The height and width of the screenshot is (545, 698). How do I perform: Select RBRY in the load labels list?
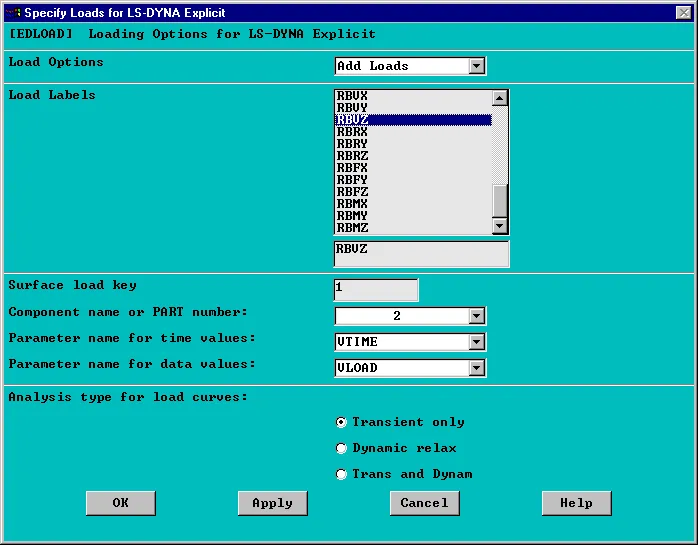[x=413, y=144]
